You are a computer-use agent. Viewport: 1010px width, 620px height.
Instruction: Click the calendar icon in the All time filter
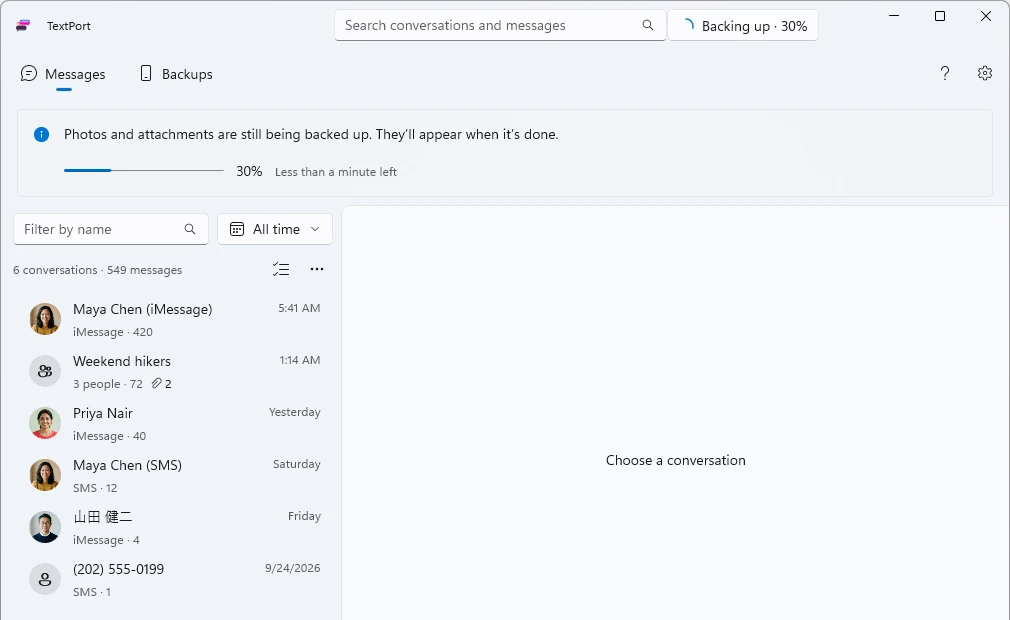point(237,229)
